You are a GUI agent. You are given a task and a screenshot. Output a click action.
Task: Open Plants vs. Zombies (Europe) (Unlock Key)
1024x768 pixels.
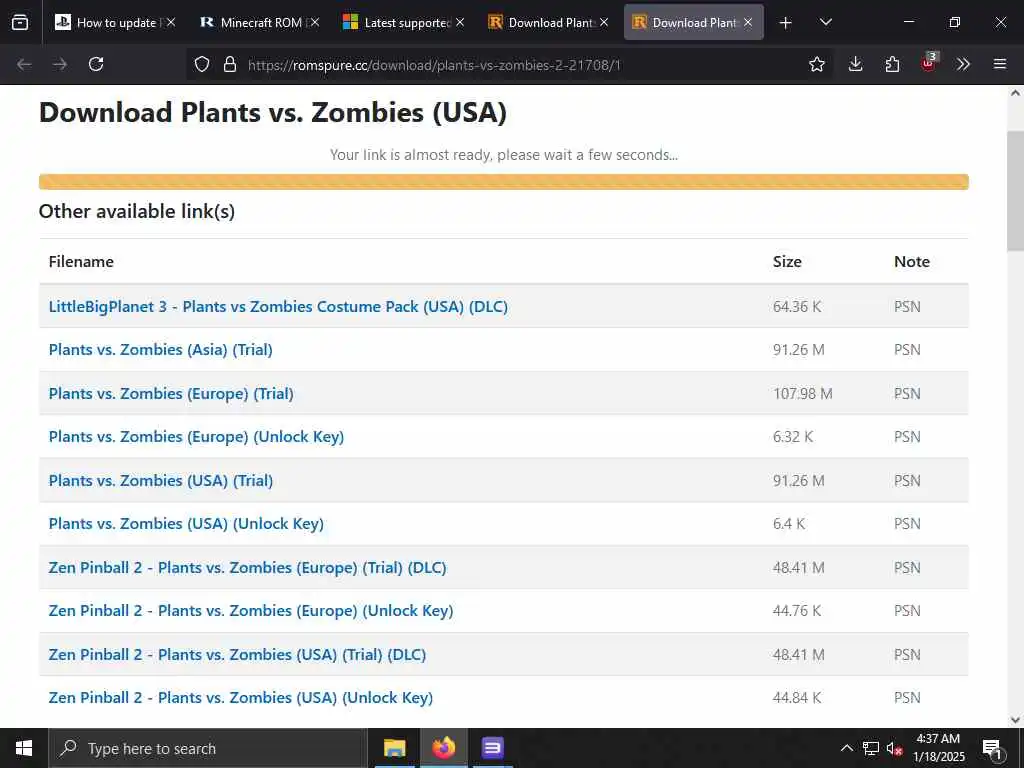(196, 436)
